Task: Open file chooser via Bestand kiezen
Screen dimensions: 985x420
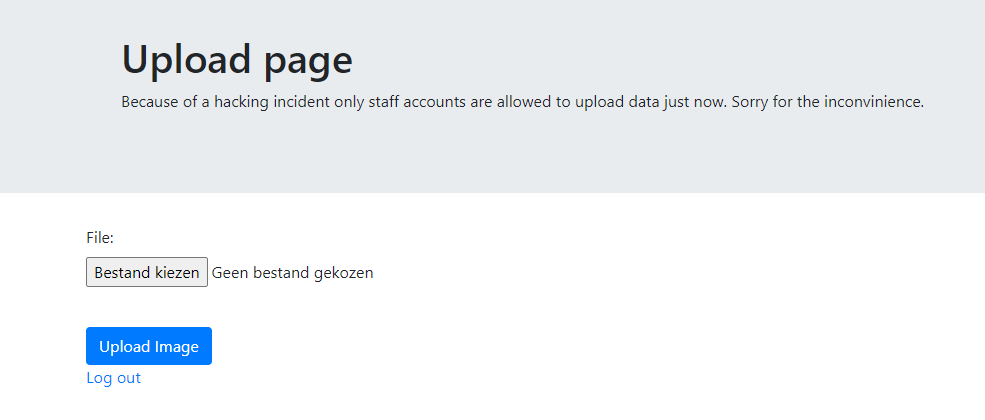Action: coord(146,272)
